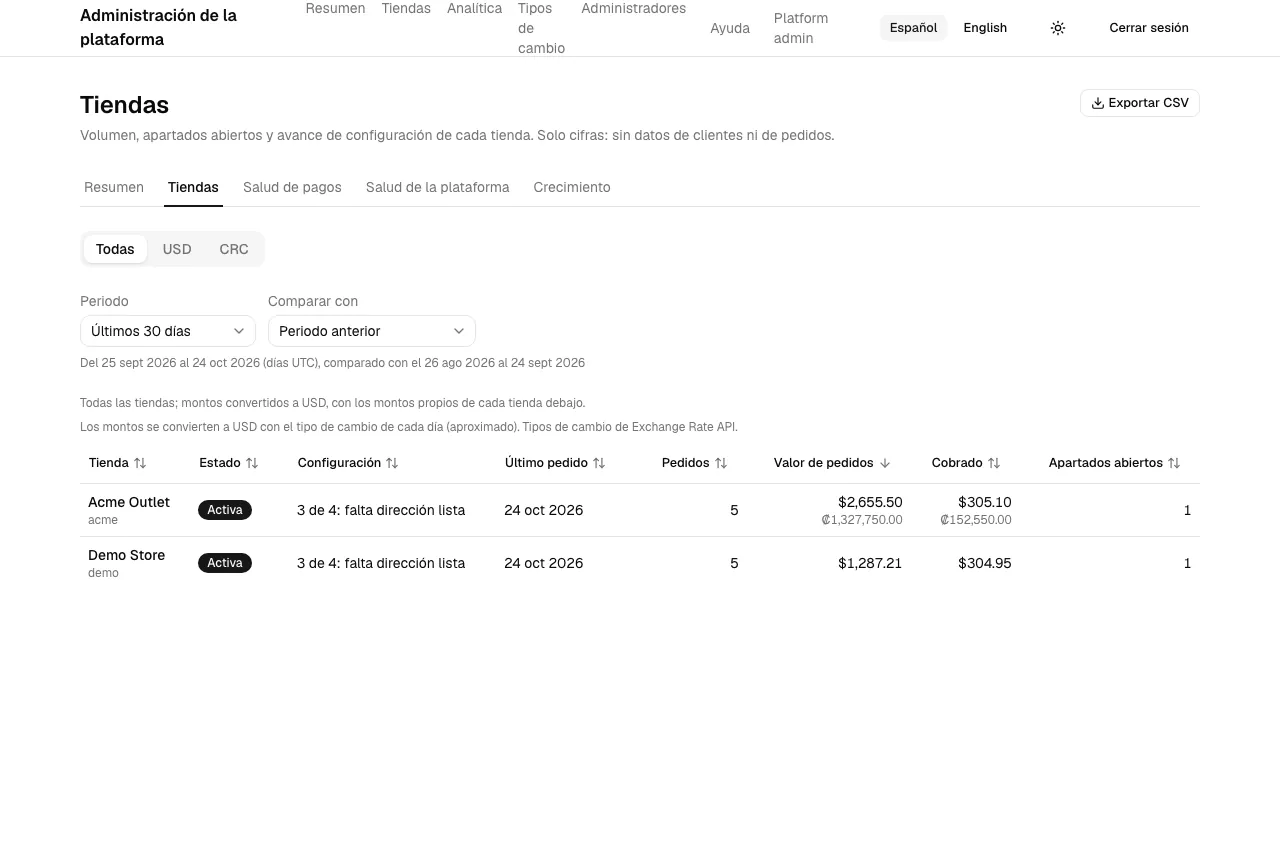Click the Exportar CSV button
The height and width of the screenshot is (860, 1280).
[1140, 103]
